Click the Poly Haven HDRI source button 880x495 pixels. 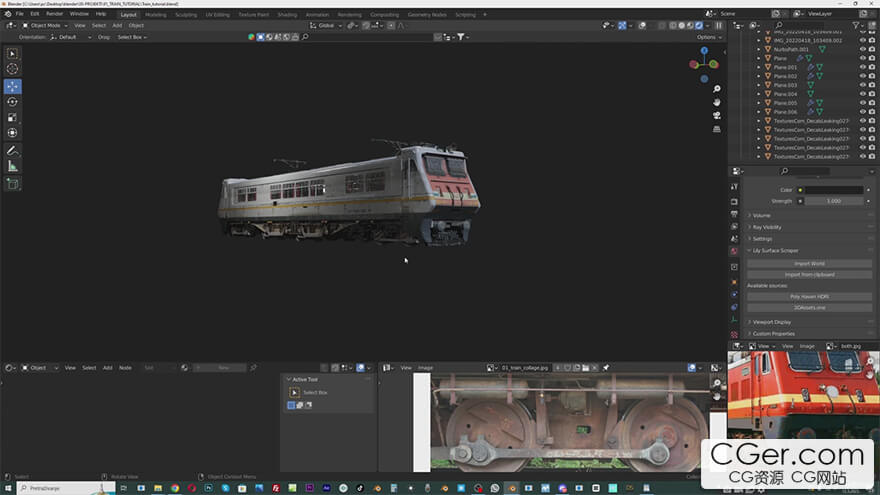pos(809,297)
